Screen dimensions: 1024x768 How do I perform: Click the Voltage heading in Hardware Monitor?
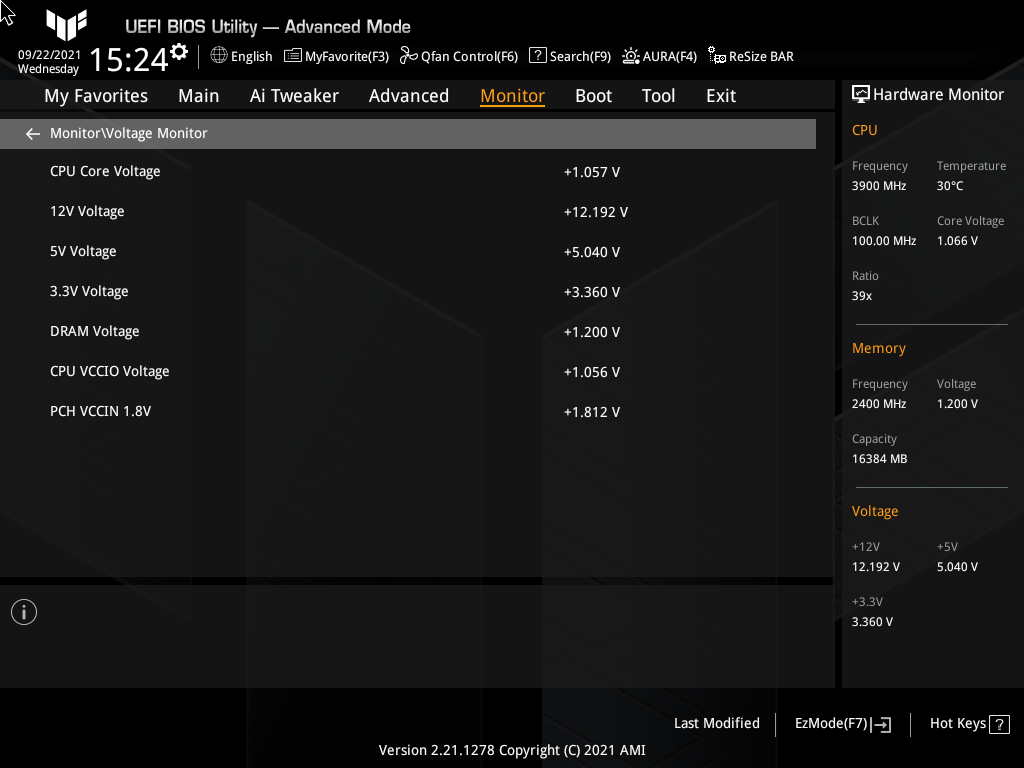874,511
